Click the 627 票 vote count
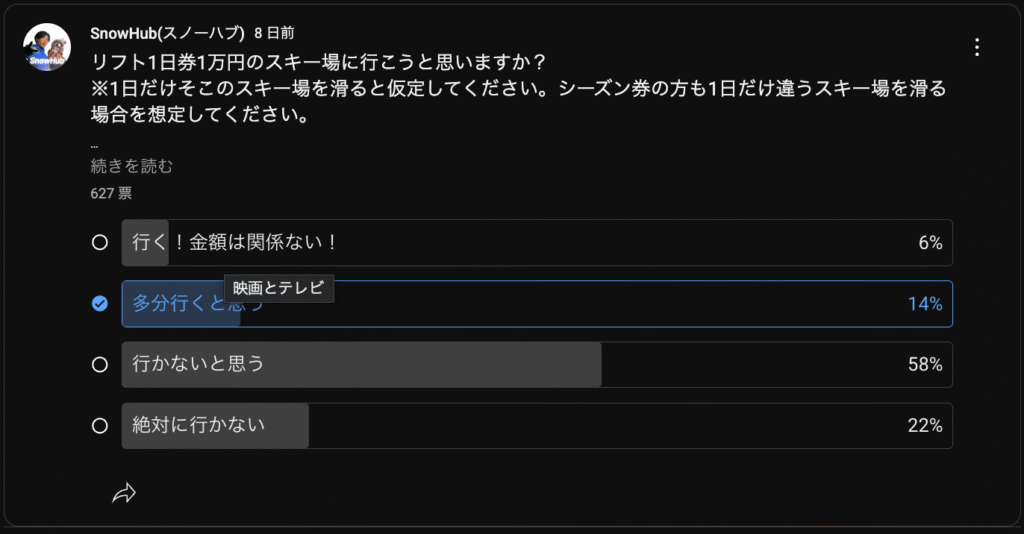The width and height of the screenshot is (1024, 534). coord(111,193)
